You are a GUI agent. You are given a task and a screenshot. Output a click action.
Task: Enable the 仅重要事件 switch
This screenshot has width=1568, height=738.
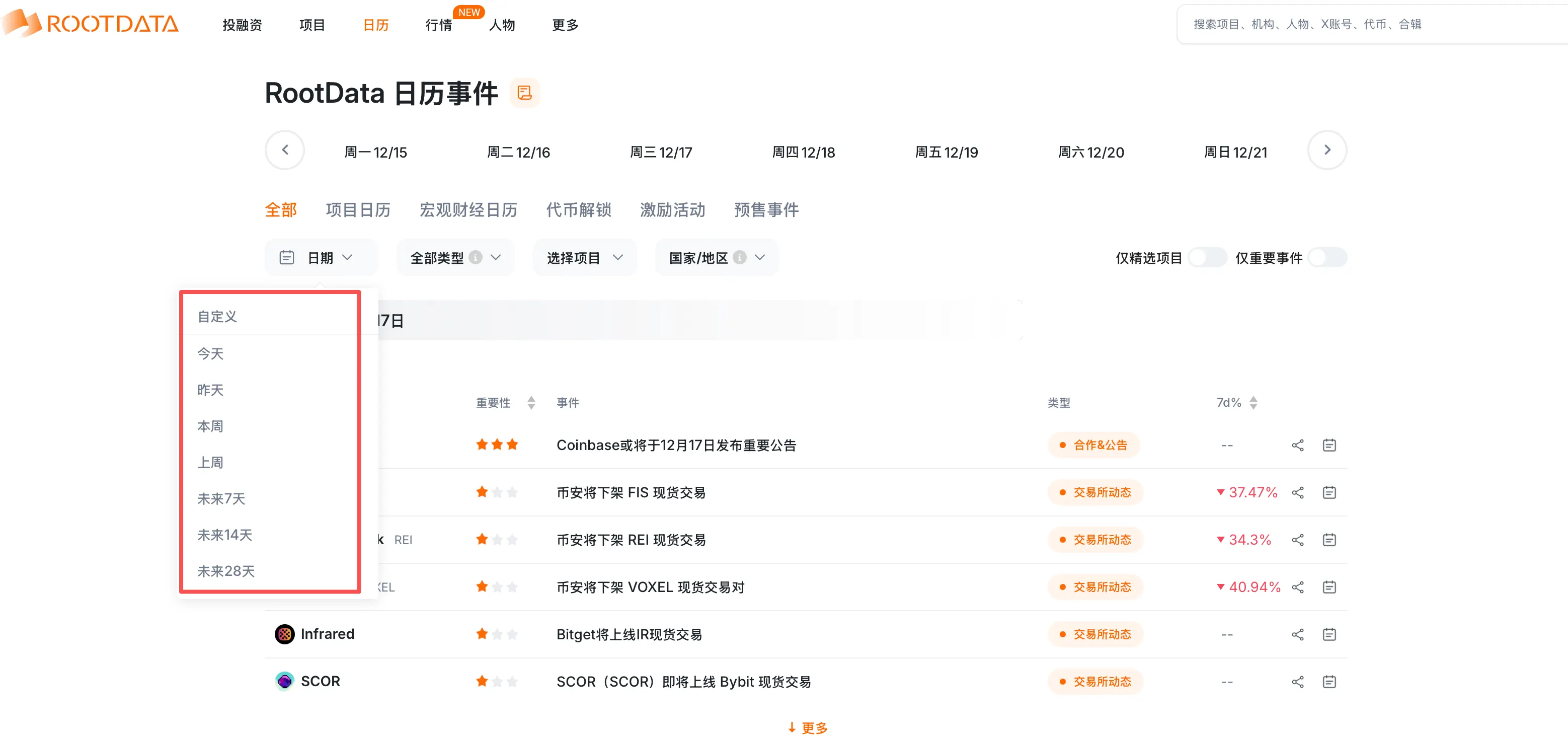(x=1327, y=258)
